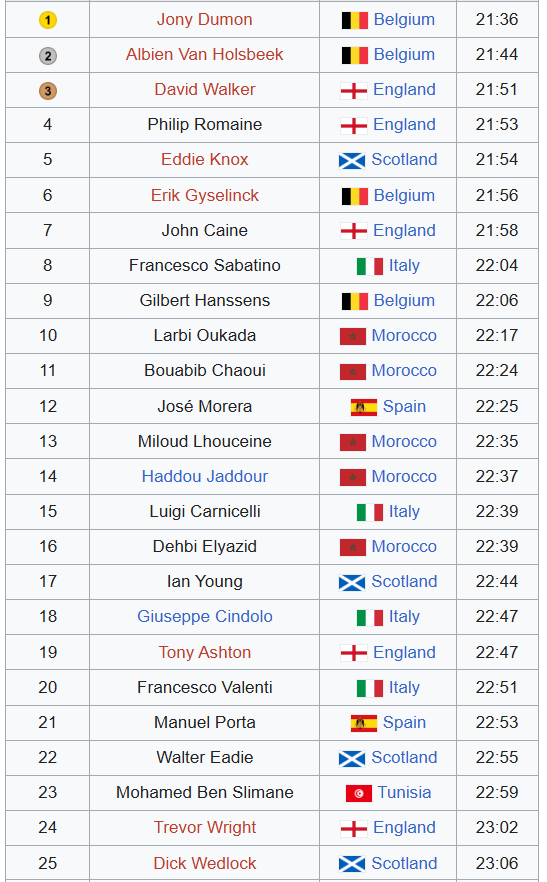Click the Tunisia country link
Screen dimensions: 547x882
tap(404, 793)
